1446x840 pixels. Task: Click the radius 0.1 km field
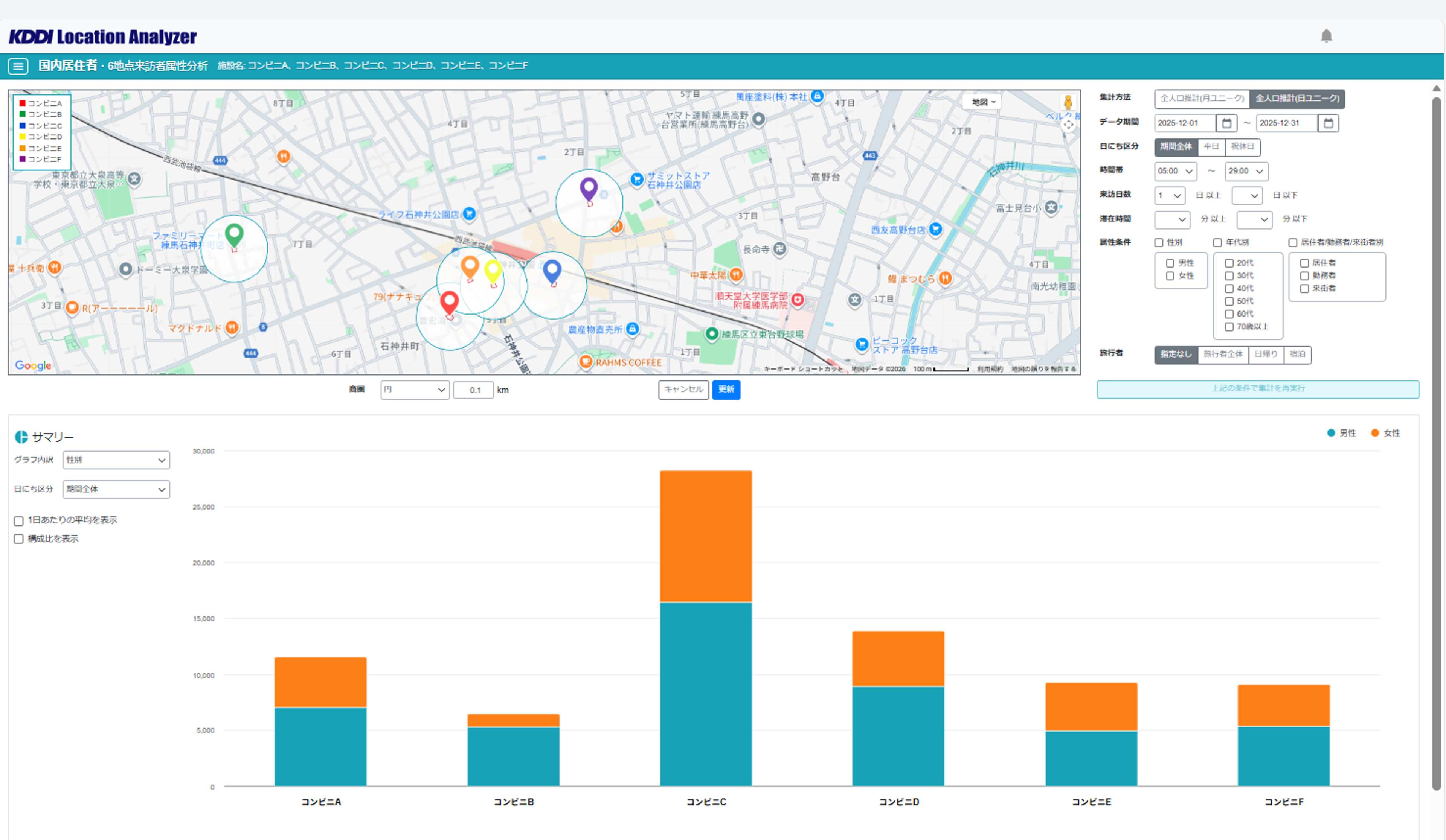click(x=473, y=390)
